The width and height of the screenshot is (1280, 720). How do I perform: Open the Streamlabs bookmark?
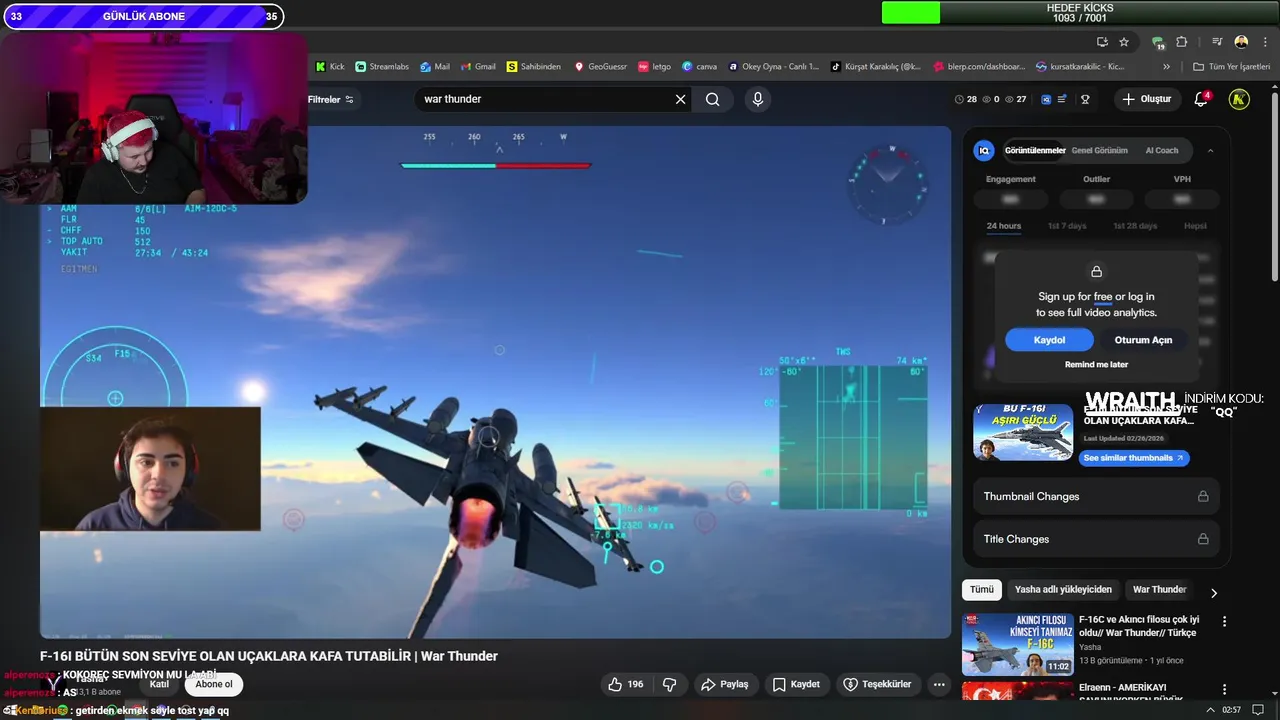(x=382, y=67)
